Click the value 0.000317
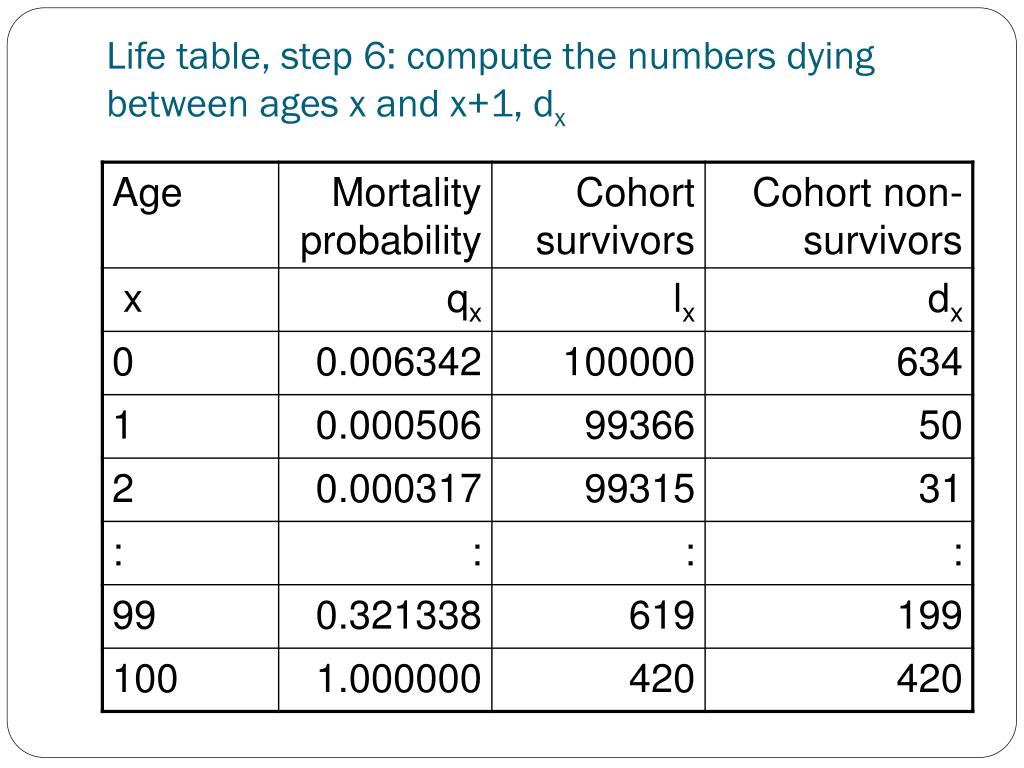The height and width of the screenshot is (768, 1024). [x=398, y=489]
